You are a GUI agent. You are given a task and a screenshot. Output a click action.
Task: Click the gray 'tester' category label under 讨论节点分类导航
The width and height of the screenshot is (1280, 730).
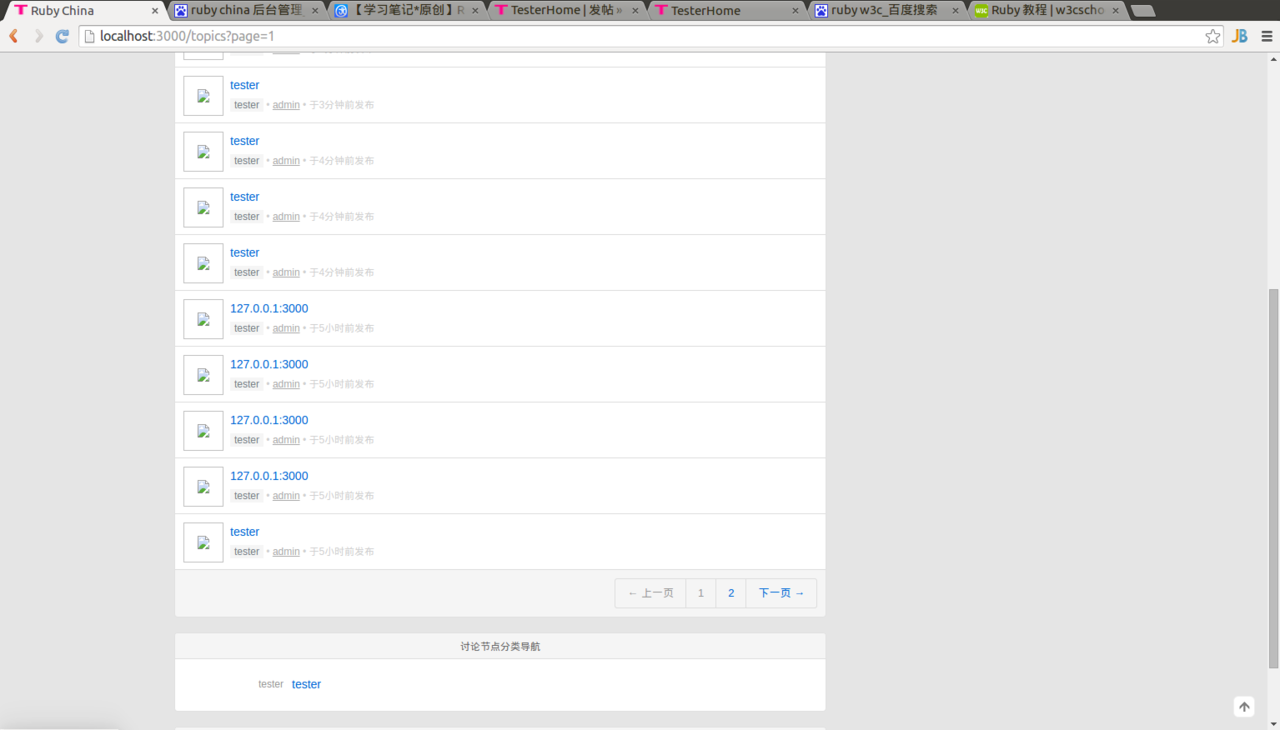coord(271,684)
